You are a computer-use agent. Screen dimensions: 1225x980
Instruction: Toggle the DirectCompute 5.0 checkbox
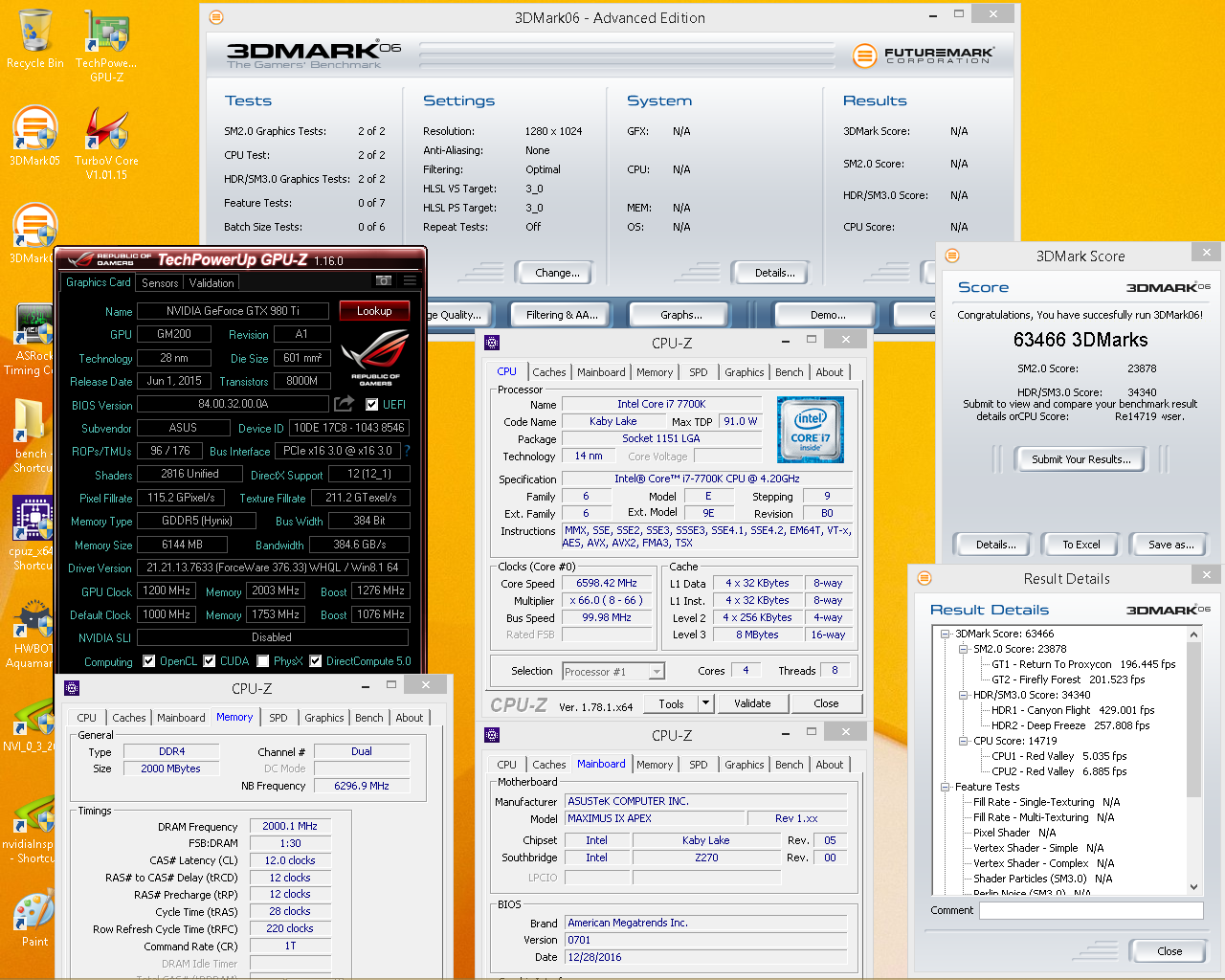(315, 661)
